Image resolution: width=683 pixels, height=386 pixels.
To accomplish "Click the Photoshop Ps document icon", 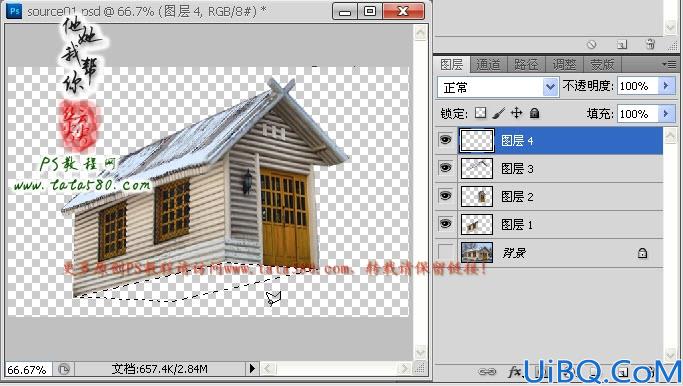I will click(14, 10).
